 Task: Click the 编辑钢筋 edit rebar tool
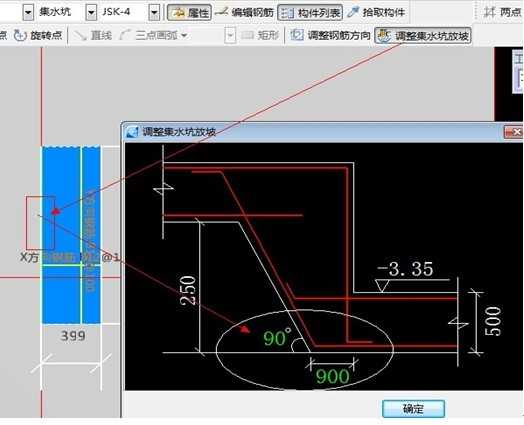[245, 13]
